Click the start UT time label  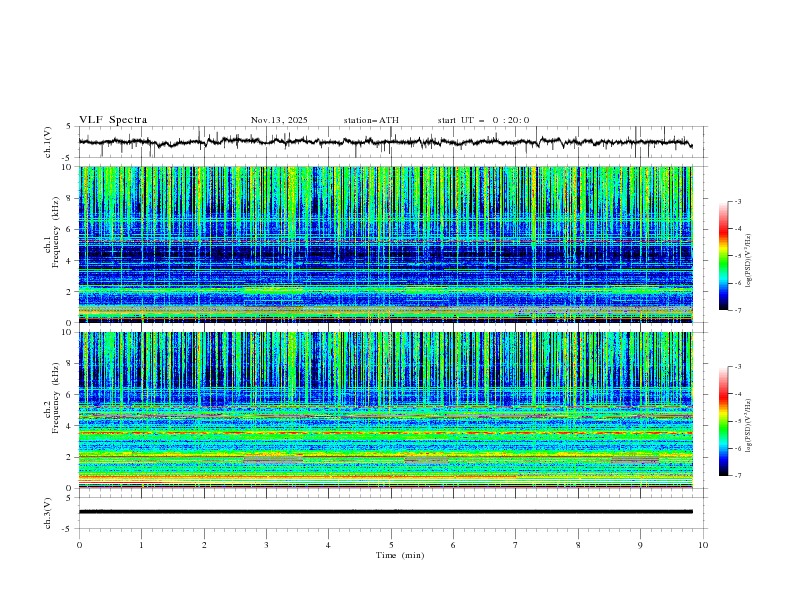point(483,120)
